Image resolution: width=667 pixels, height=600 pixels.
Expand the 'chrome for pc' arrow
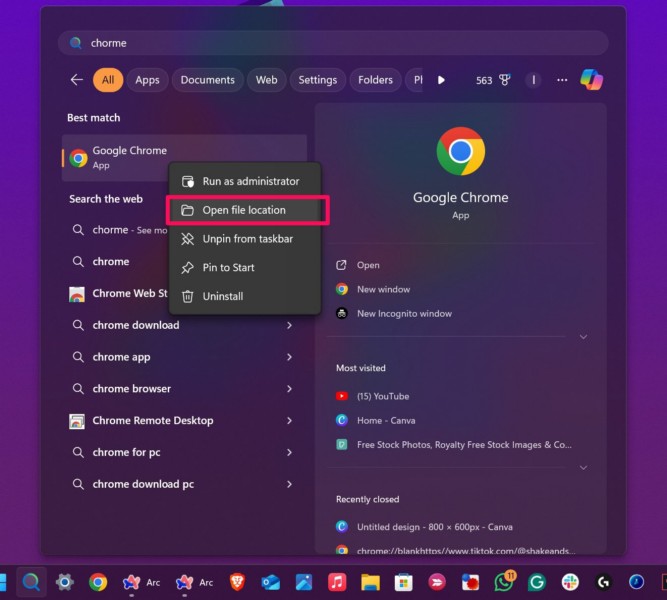(289, 452)
